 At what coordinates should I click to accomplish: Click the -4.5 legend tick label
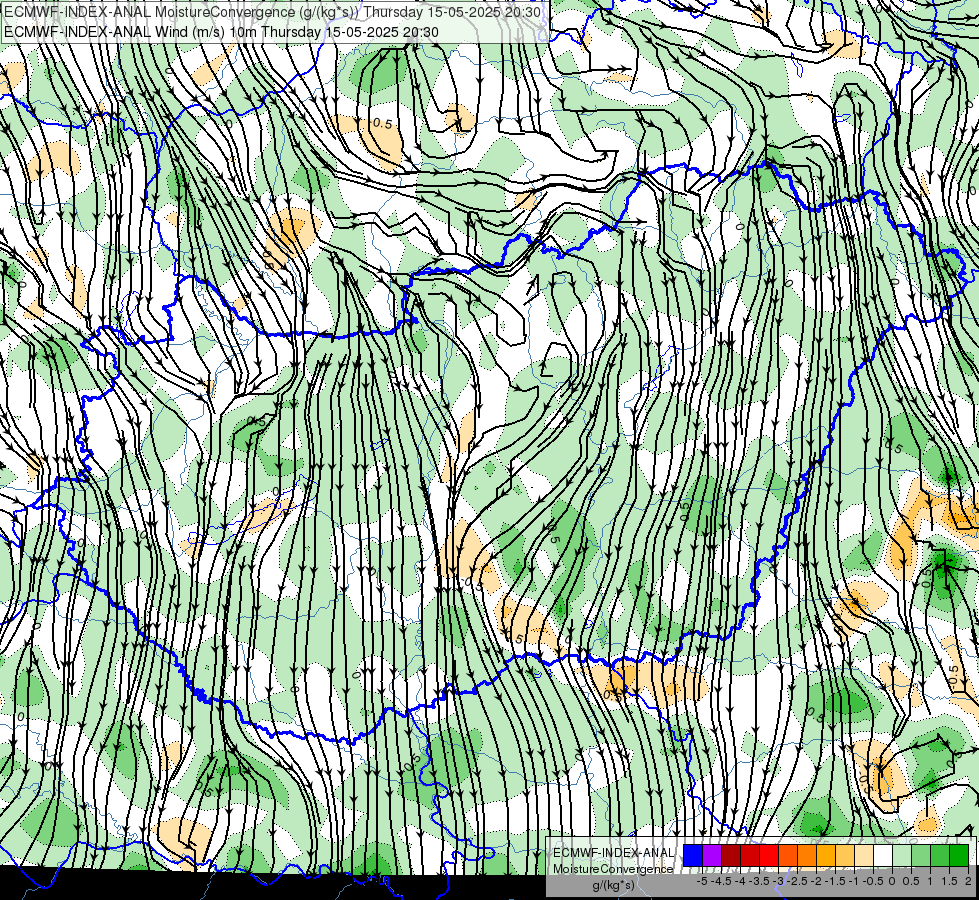tap(722, 881)
